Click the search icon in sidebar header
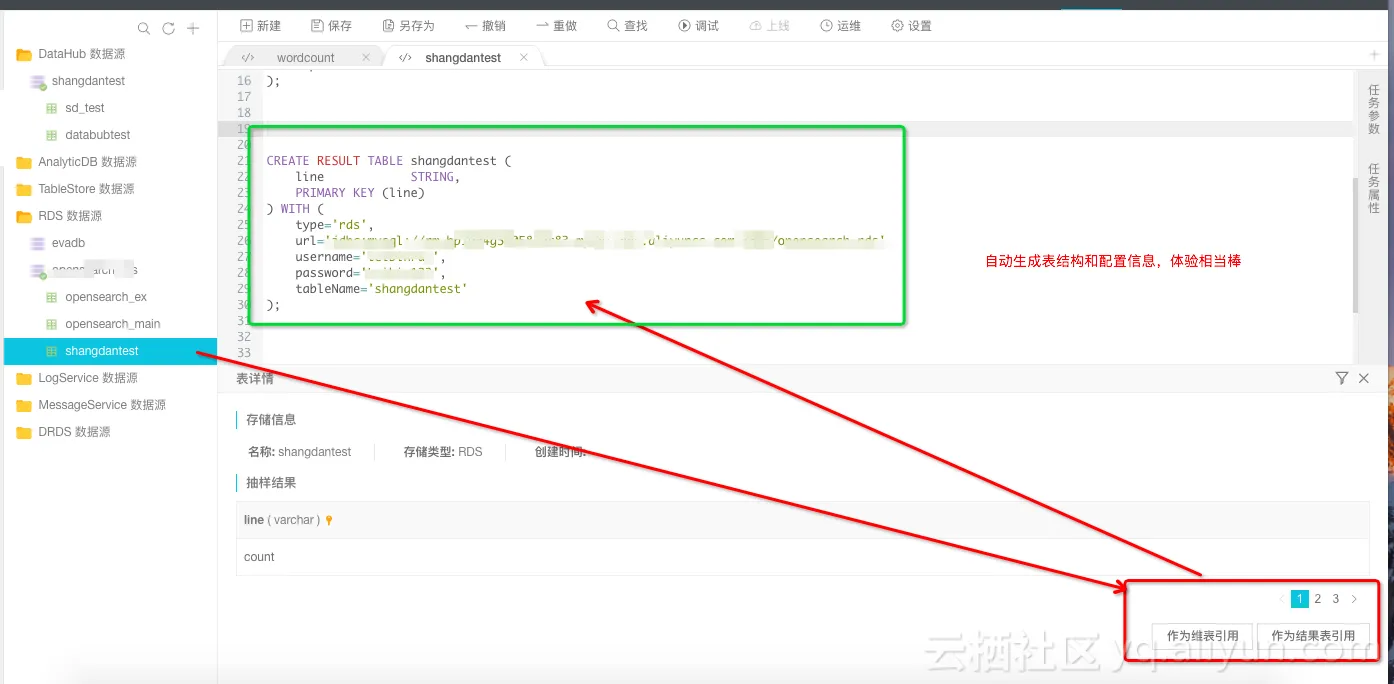1394x684 pixels. (x=144, y=29)
